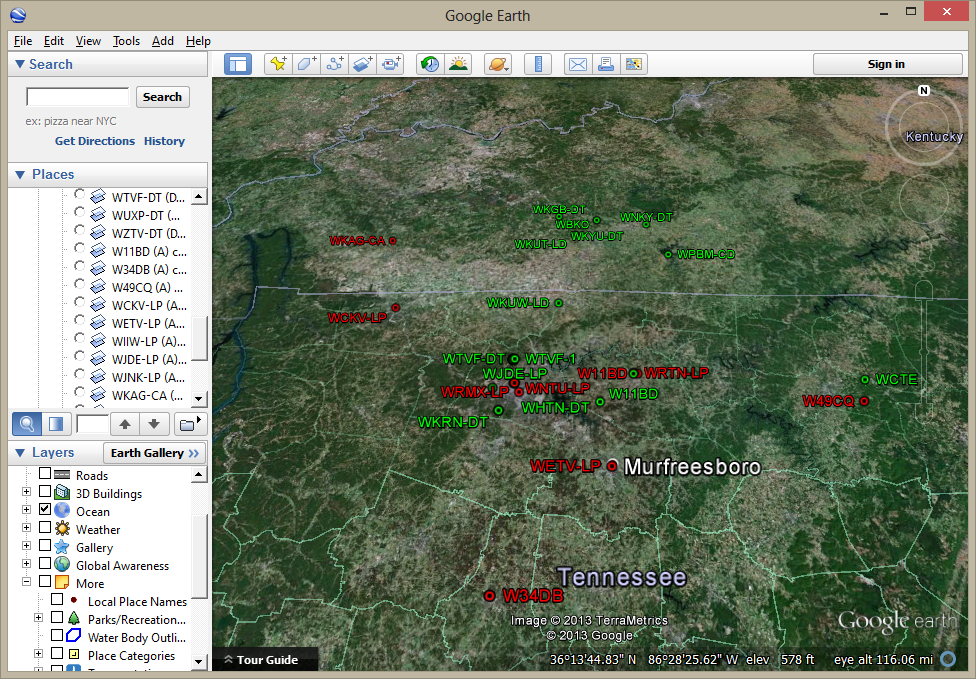Image resolution: width=976 pixels, height=679 pixels.
Task: Select the WTVF-DT radio button
Action: tap(79, 194)
